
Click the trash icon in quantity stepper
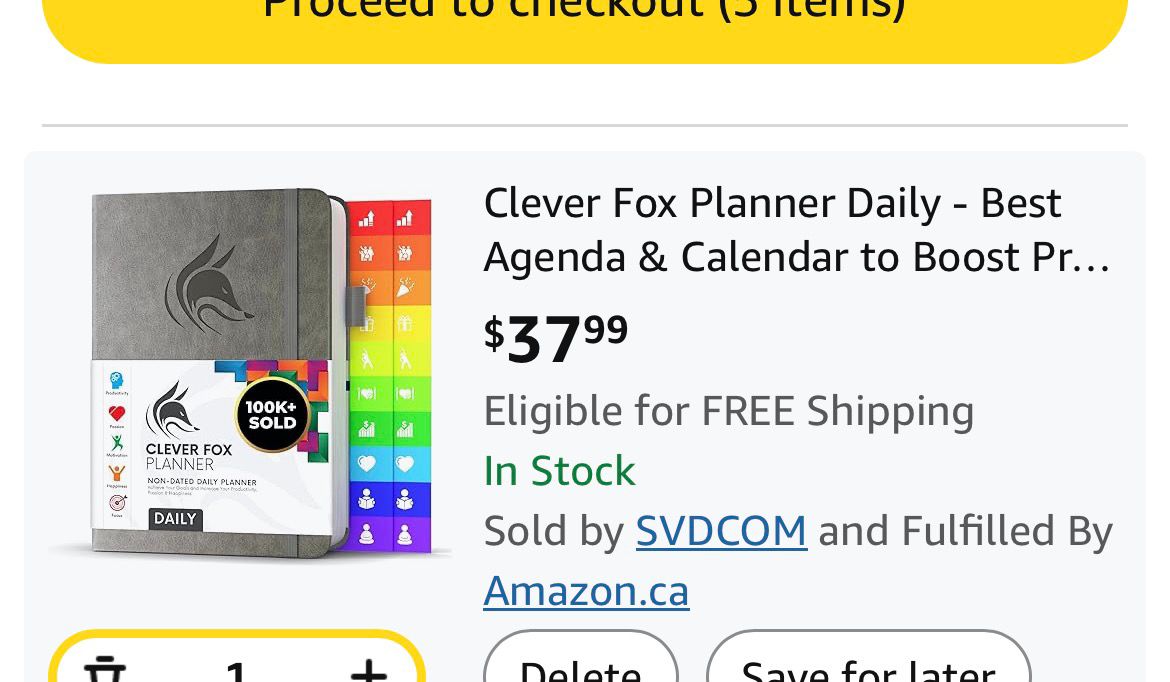click(x=104, y=670)
